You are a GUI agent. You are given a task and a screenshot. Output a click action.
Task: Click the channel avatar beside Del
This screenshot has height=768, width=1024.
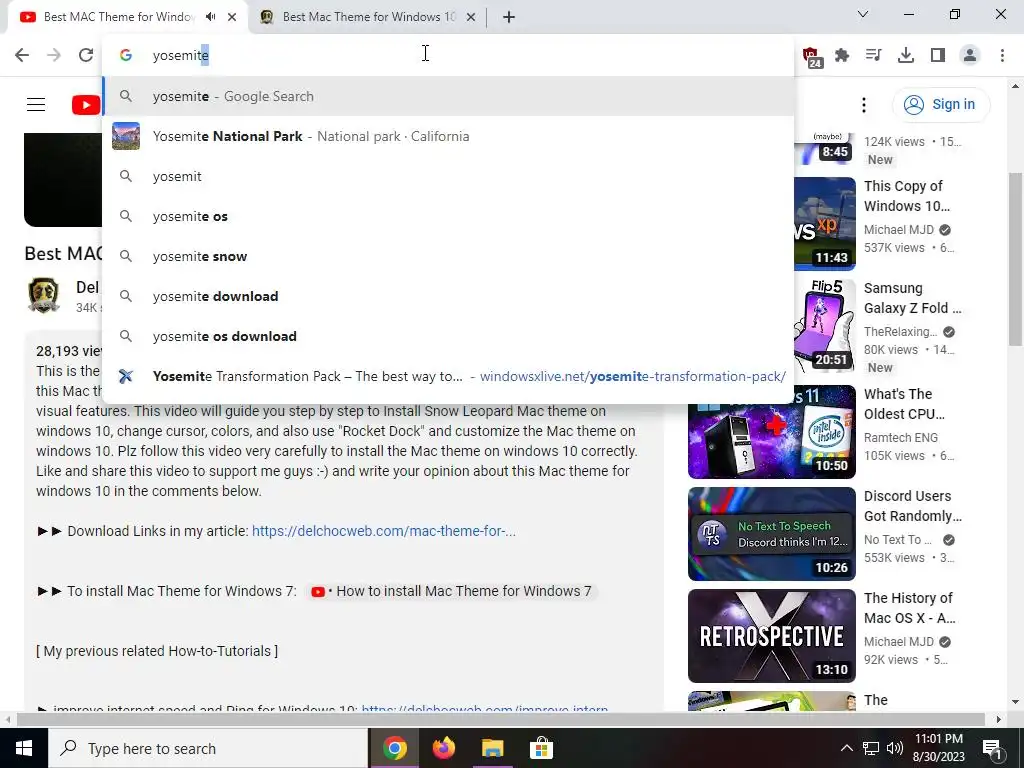tap(44, 295)
